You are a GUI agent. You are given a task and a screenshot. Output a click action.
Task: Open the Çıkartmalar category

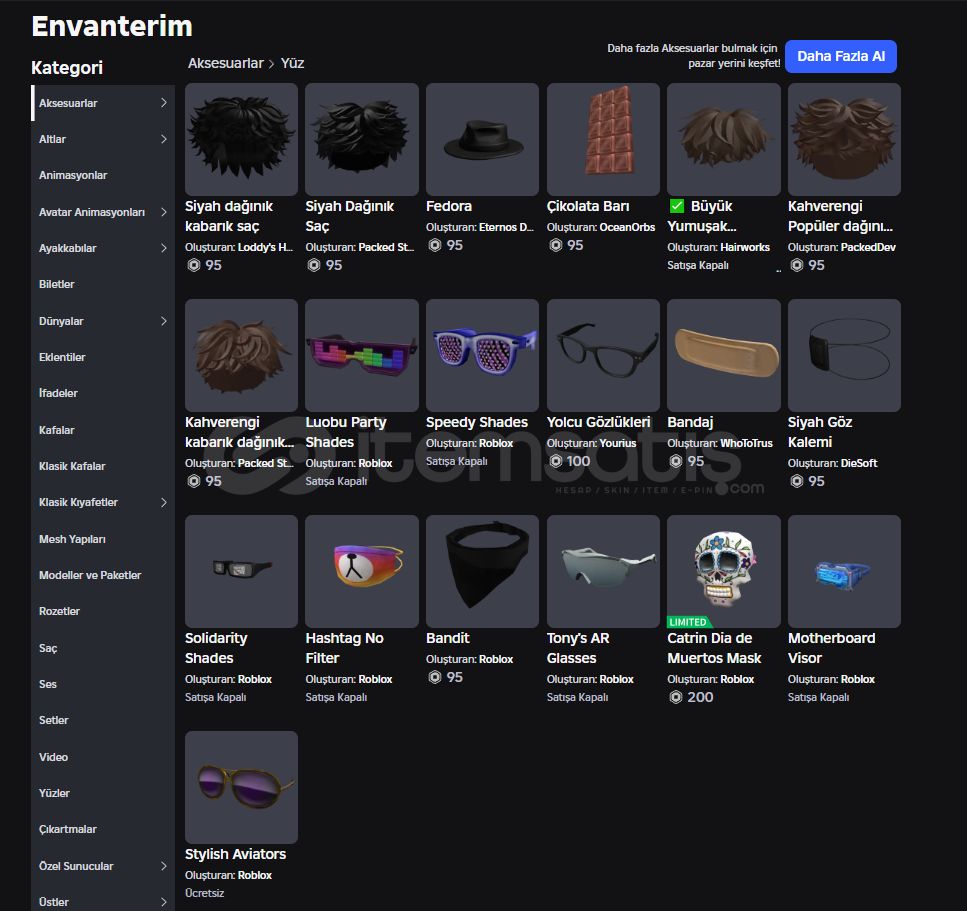coord(103,830)
